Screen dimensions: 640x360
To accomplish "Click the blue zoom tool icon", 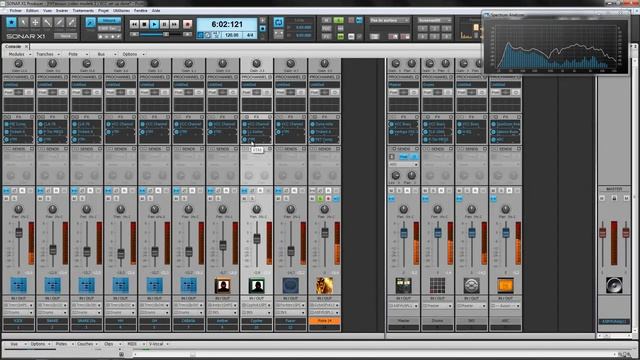I will tap(90, 22).
